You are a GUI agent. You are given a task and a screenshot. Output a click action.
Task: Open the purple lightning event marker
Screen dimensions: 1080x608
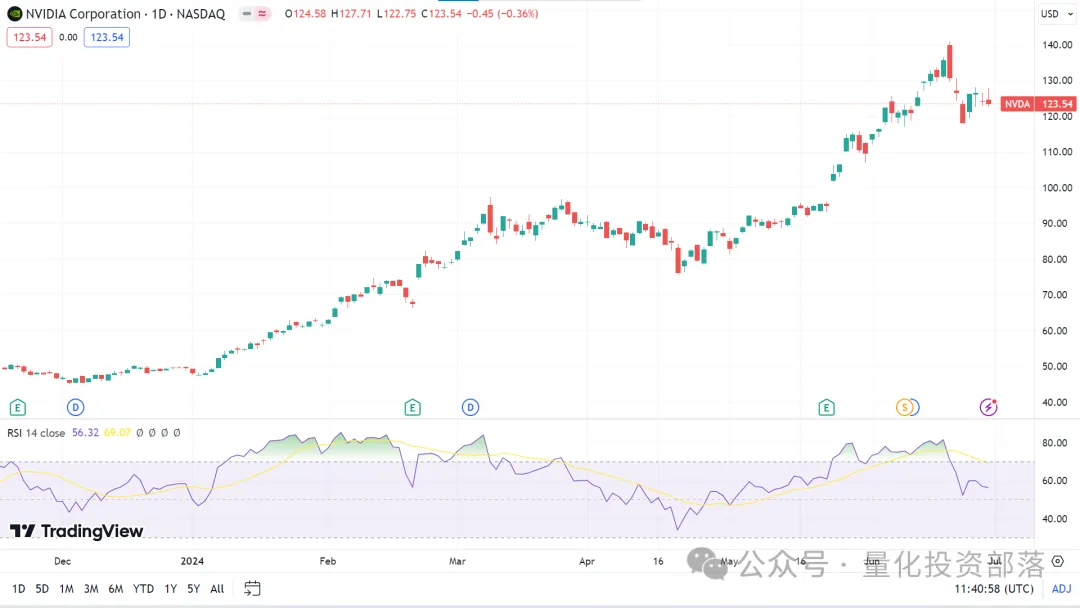988,408
